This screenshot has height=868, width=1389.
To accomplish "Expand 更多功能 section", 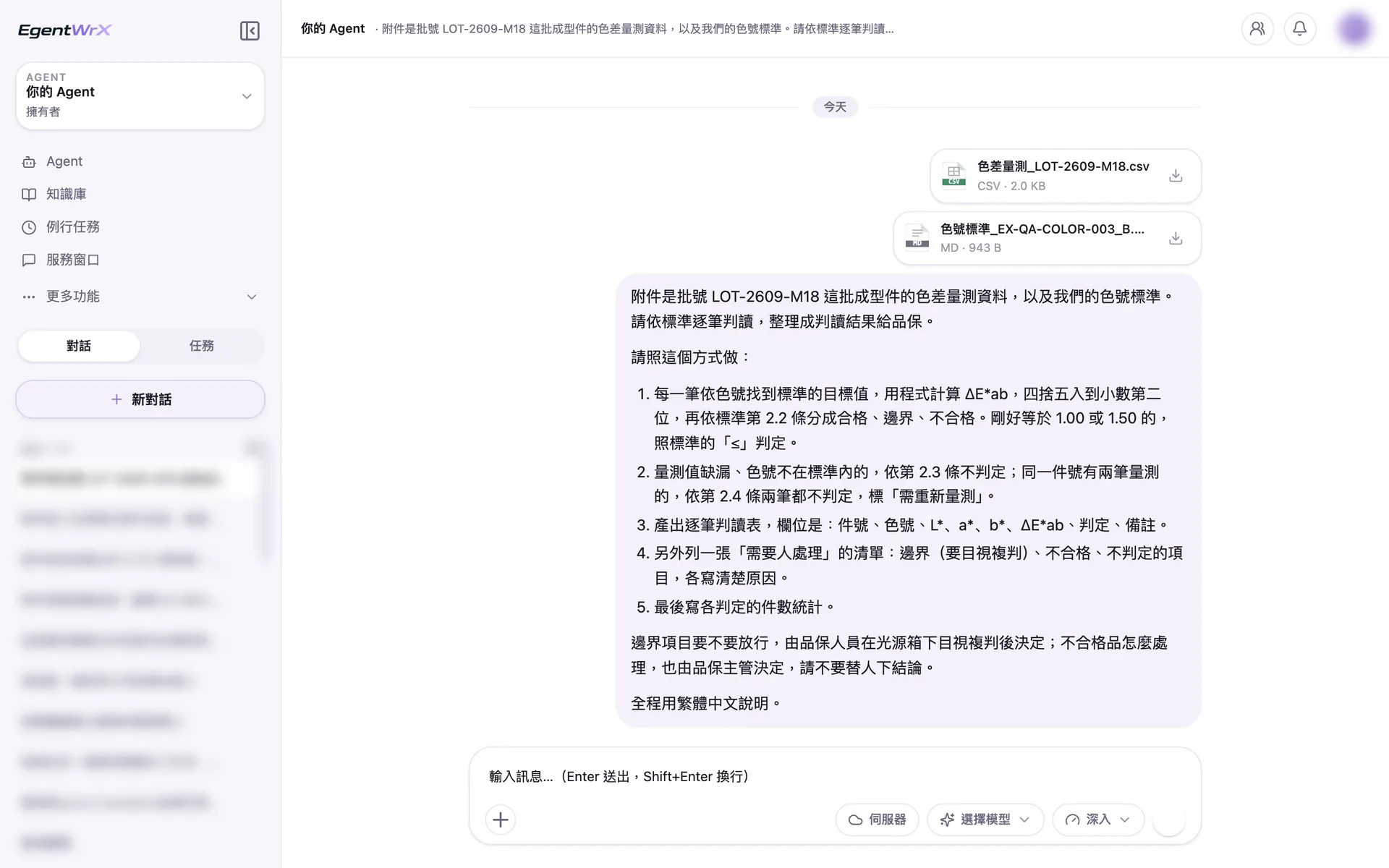I will point(140,297).
